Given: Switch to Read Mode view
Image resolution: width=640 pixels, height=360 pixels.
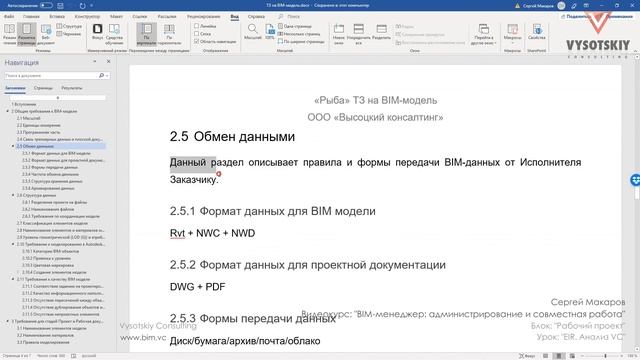Looking at the screenshot, I should click(x=9, y=33).
